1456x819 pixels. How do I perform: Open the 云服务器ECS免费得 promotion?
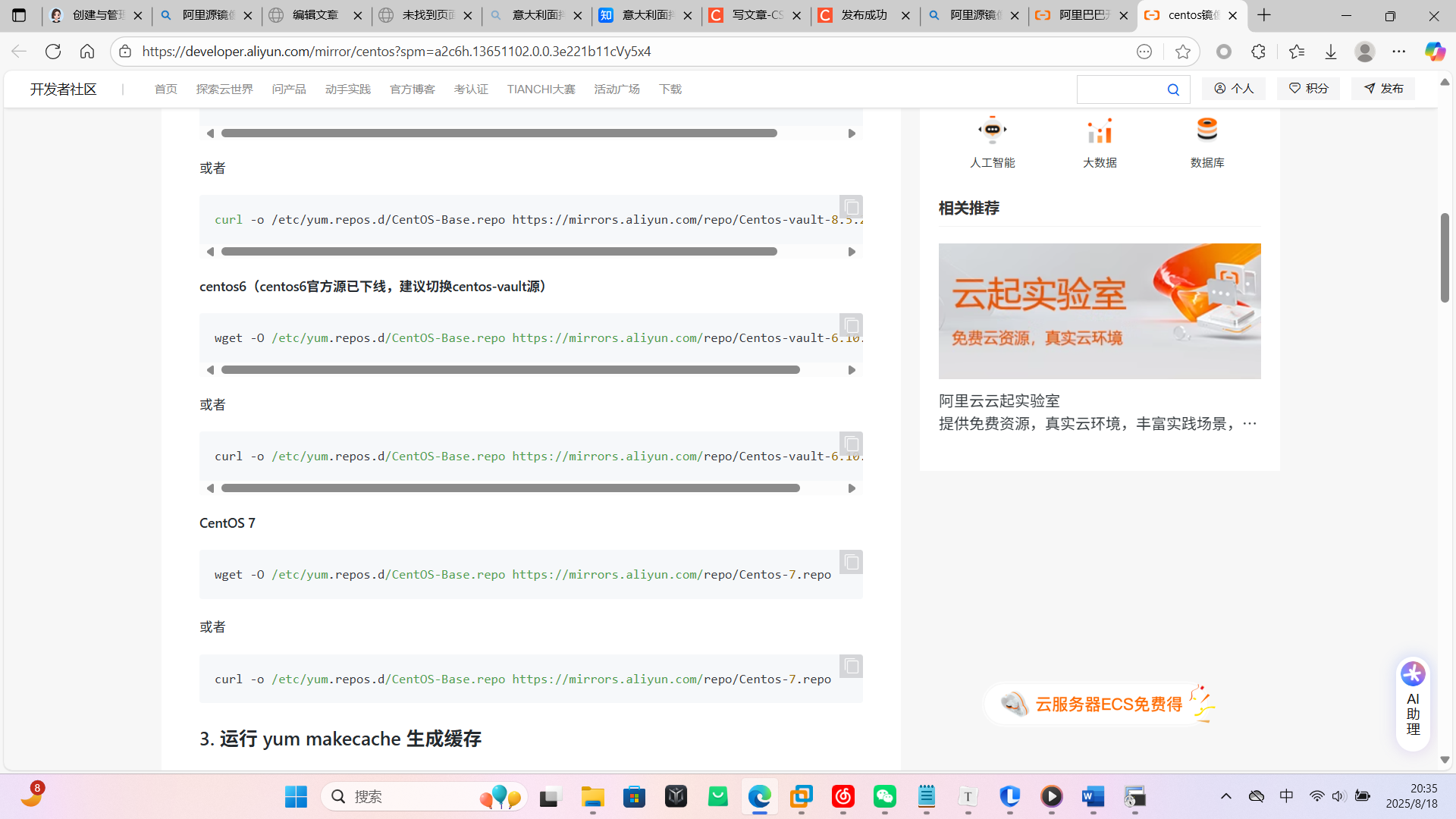point(1100,704)
